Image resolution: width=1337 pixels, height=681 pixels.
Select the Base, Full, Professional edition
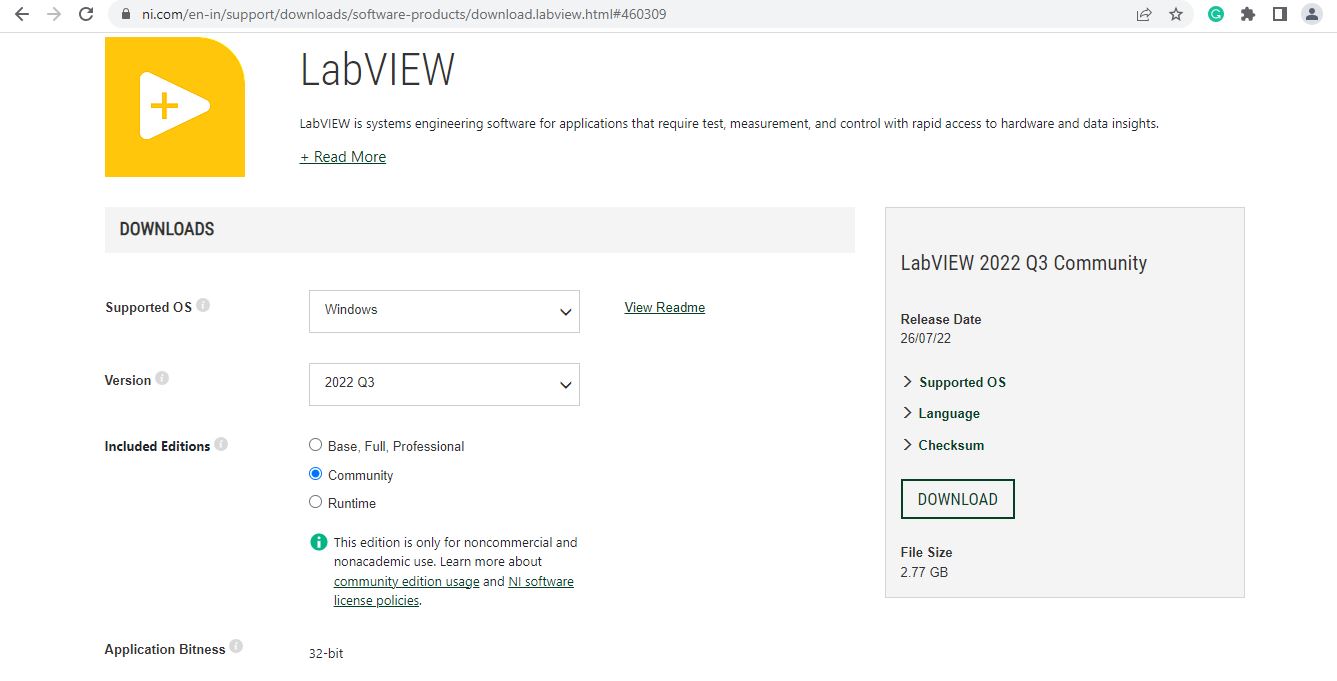point(315,444)
